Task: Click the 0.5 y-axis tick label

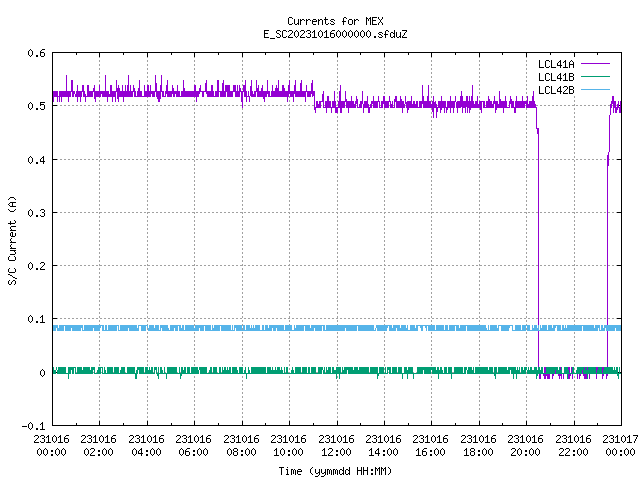Action: tap(36, 106)
